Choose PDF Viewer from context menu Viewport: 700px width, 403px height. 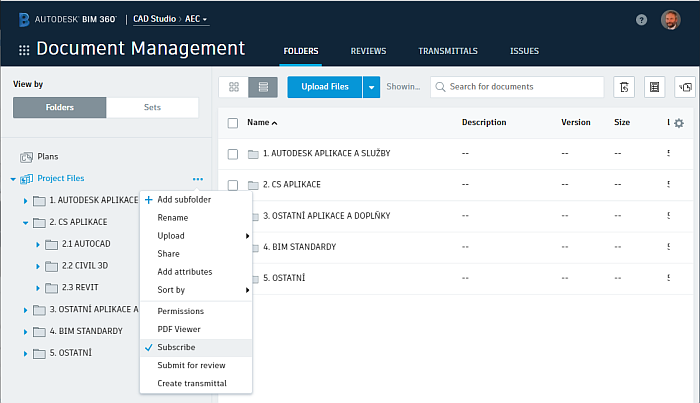[196, 329]
